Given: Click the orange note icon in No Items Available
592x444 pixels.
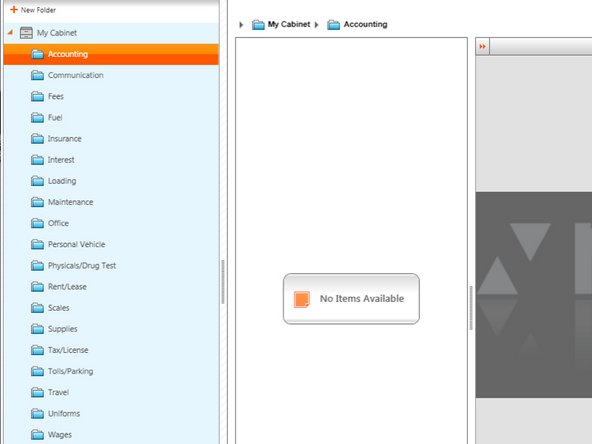Looking at the screenshot, I should tap(302, 299).
